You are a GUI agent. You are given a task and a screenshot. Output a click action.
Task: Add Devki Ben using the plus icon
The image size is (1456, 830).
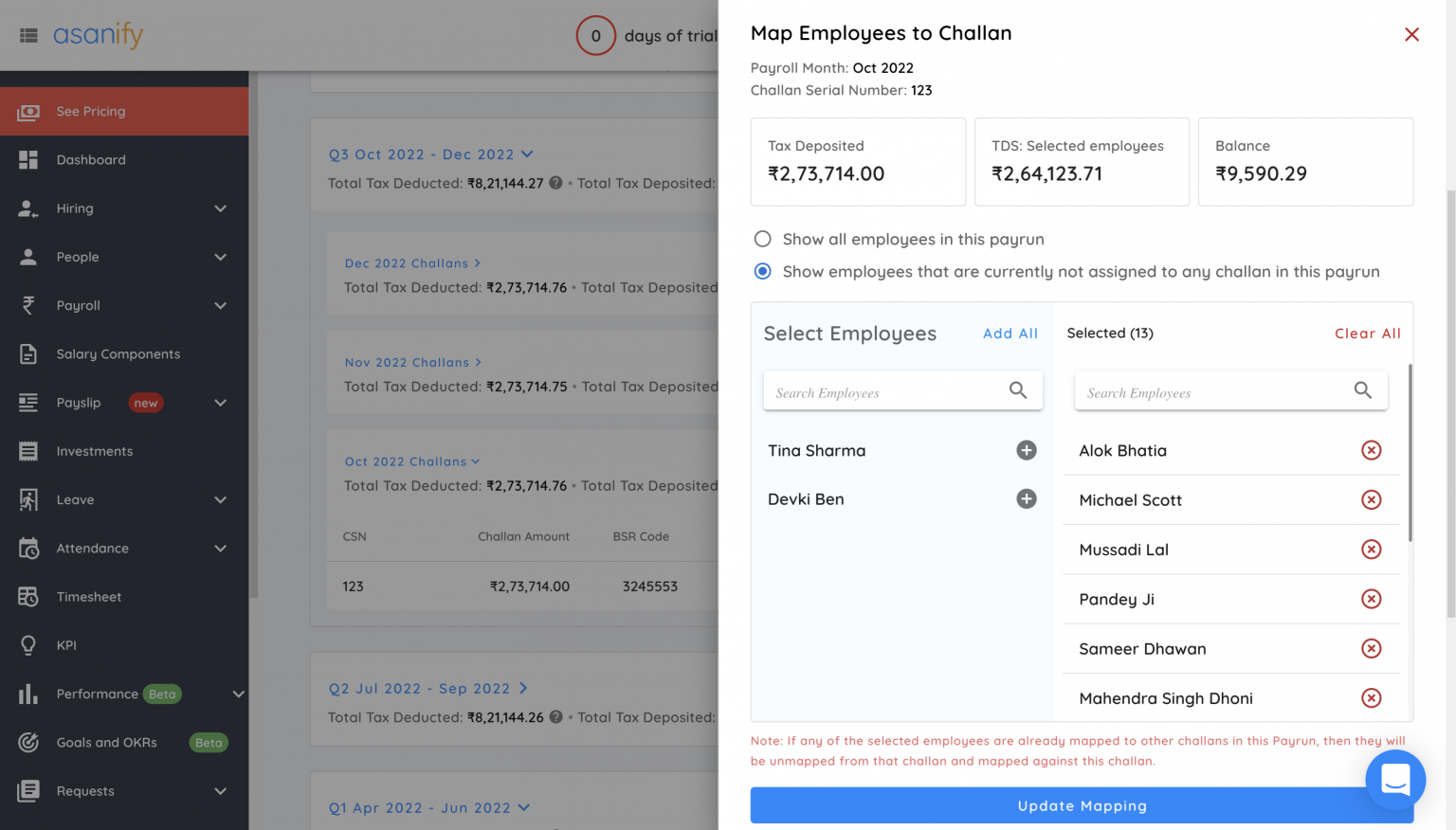click(1027, 499)
